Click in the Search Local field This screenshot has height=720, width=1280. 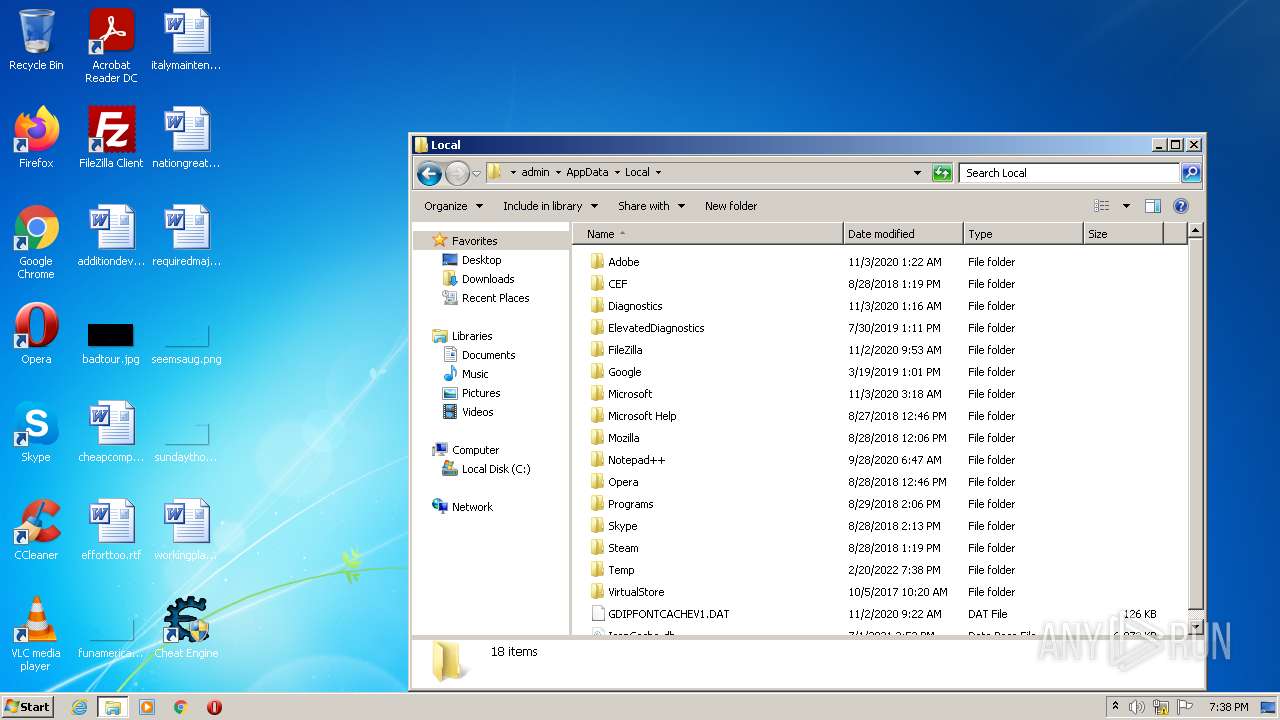(x=1068, y=173)
